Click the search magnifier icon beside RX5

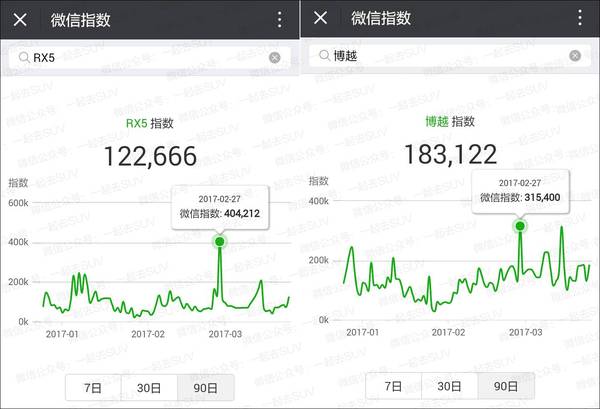(x=24, y=58)
